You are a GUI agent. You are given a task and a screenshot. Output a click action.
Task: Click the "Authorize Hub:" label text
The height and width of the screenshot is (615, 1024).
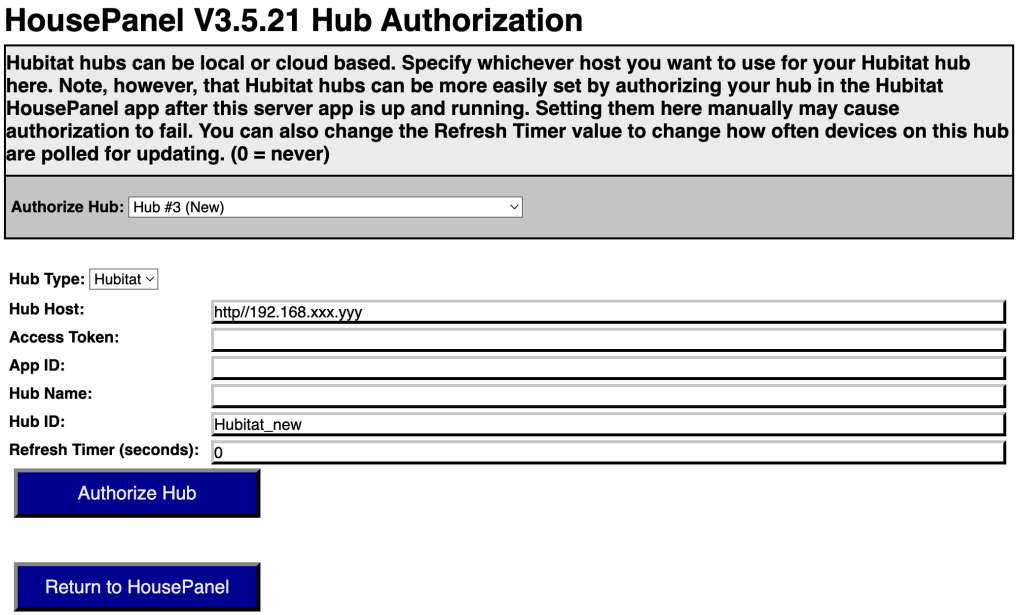pyautogui.click(x=67, y=207)
